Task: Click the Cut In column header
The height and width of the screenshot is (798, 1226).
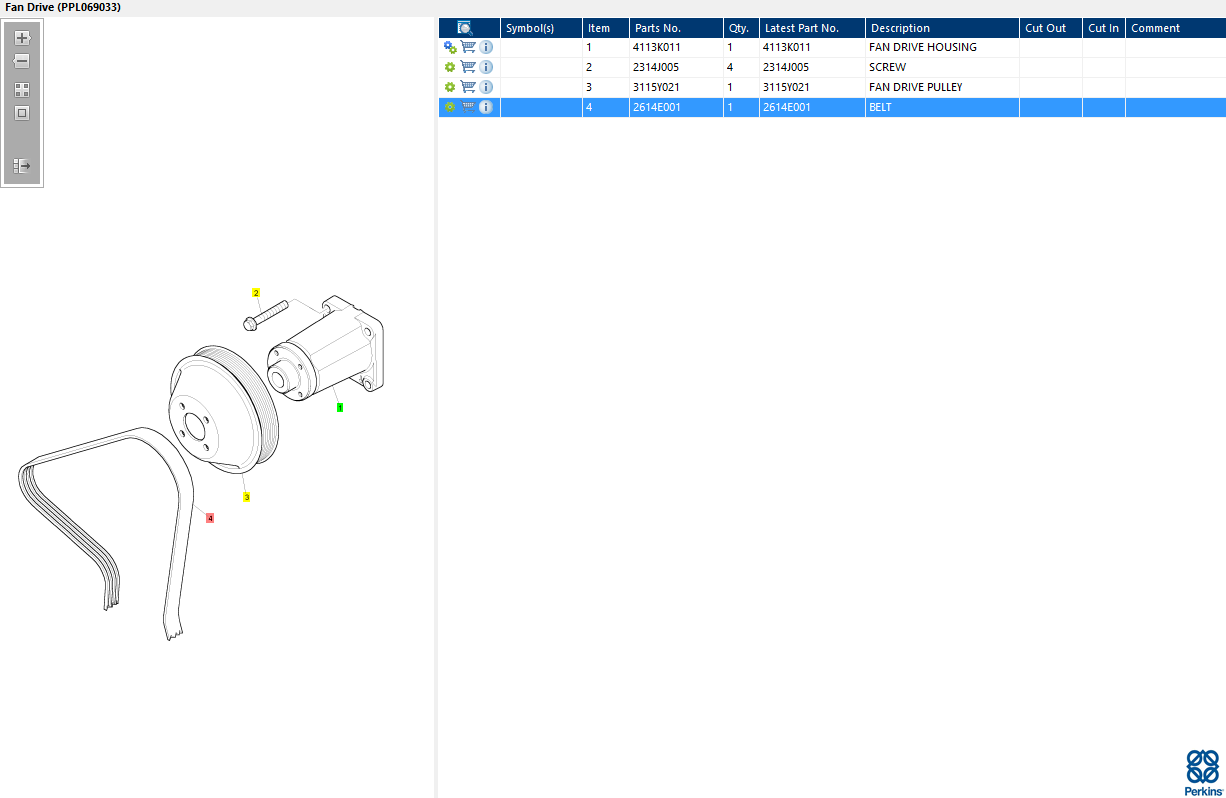Action: pyautogui.click(x=1104, y=28)
